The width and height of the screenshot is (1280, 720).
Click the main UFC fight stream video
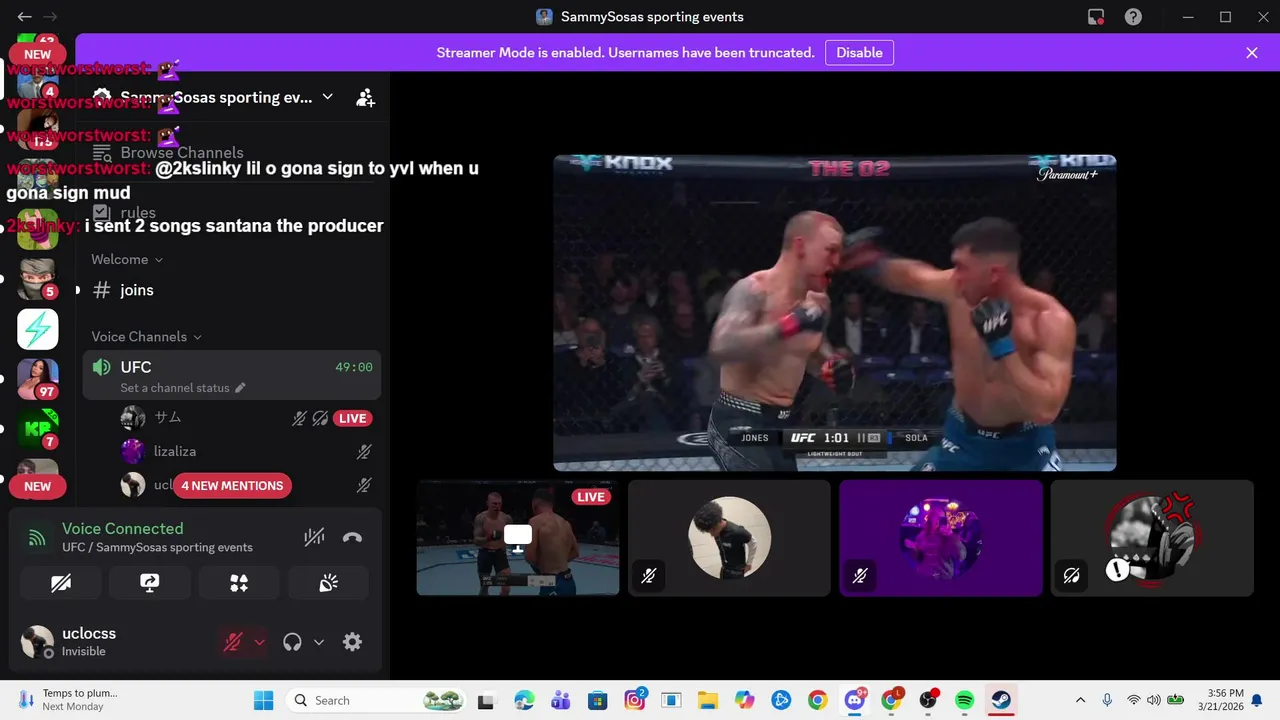[835, 312]
